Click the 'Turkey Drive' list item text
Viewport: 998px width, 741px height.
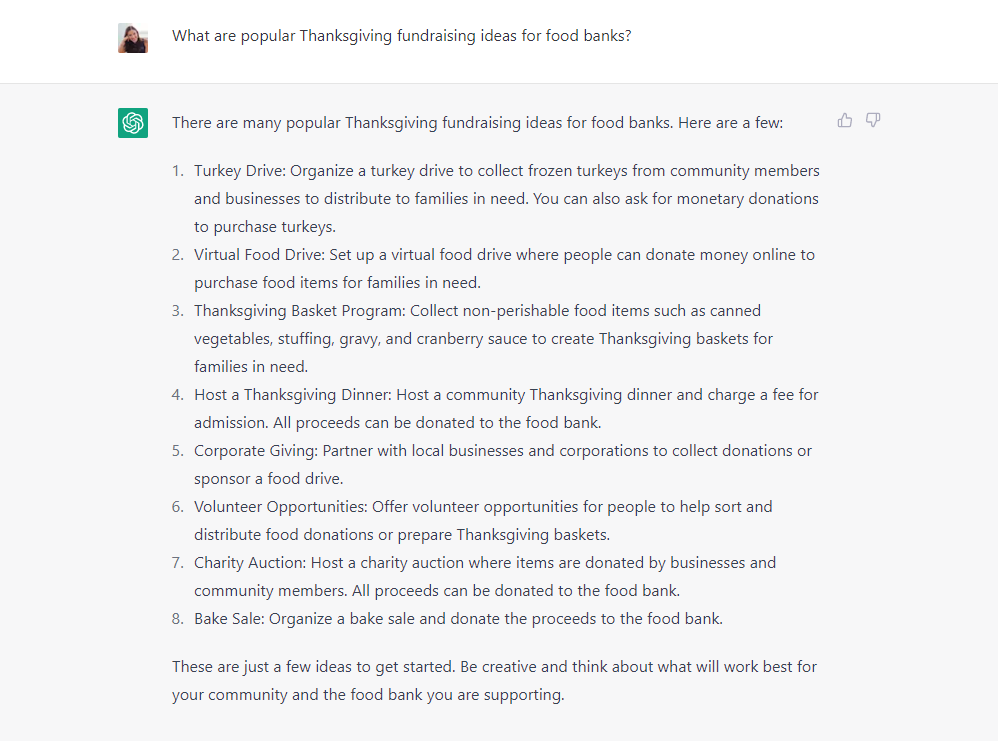point(507,199)
